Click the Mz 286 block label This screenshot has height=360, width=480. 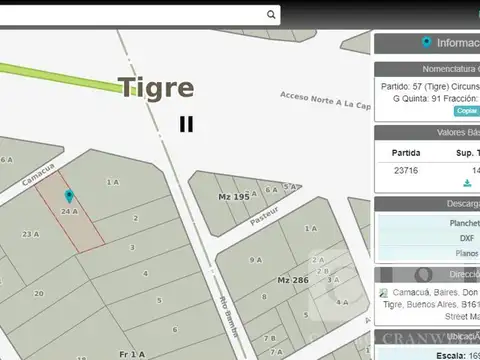click(x=293, y=280)
